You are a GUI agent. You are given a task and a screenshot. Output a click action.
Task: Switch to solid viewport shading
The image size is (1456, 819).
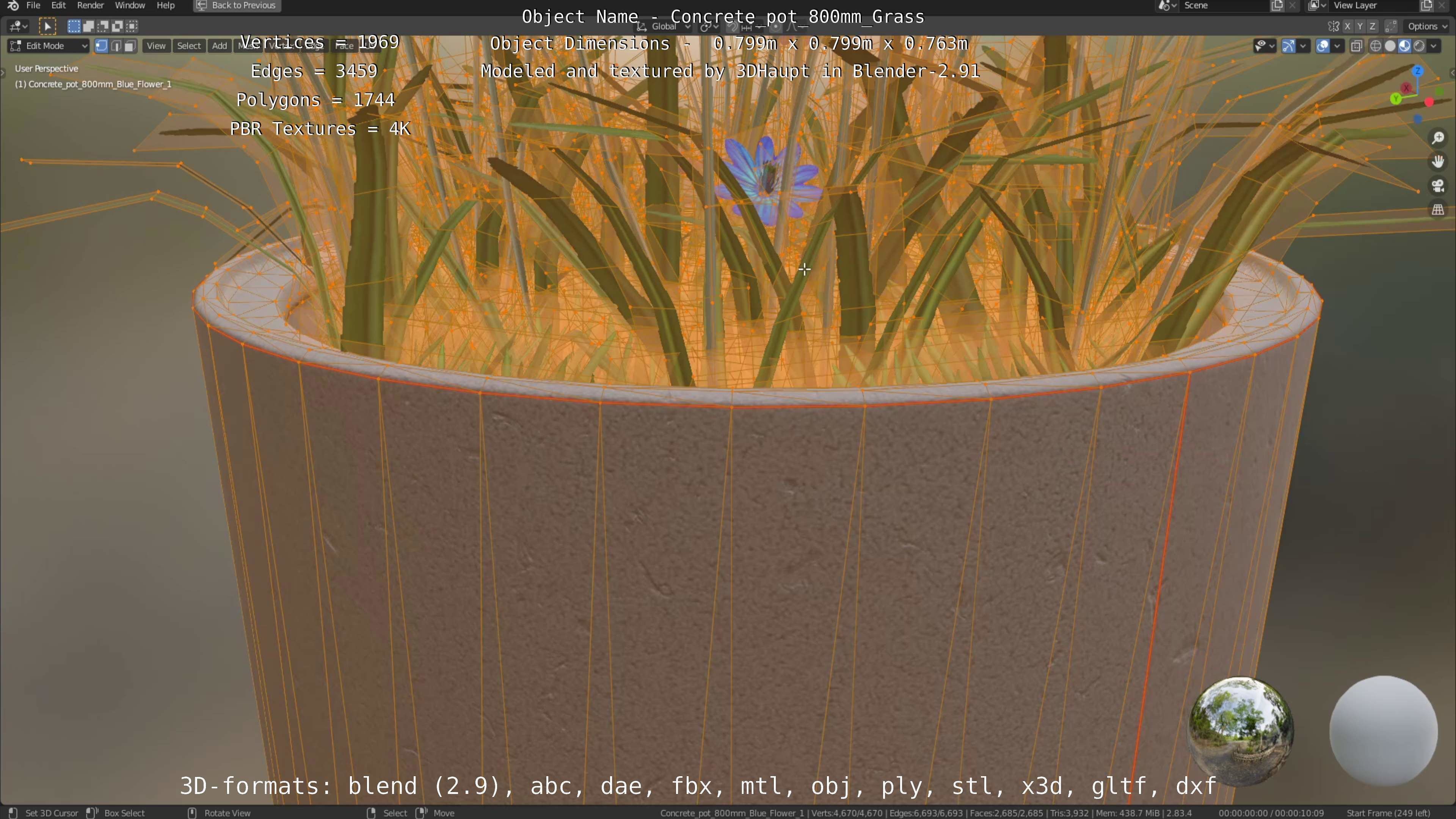coord(1390,46)
